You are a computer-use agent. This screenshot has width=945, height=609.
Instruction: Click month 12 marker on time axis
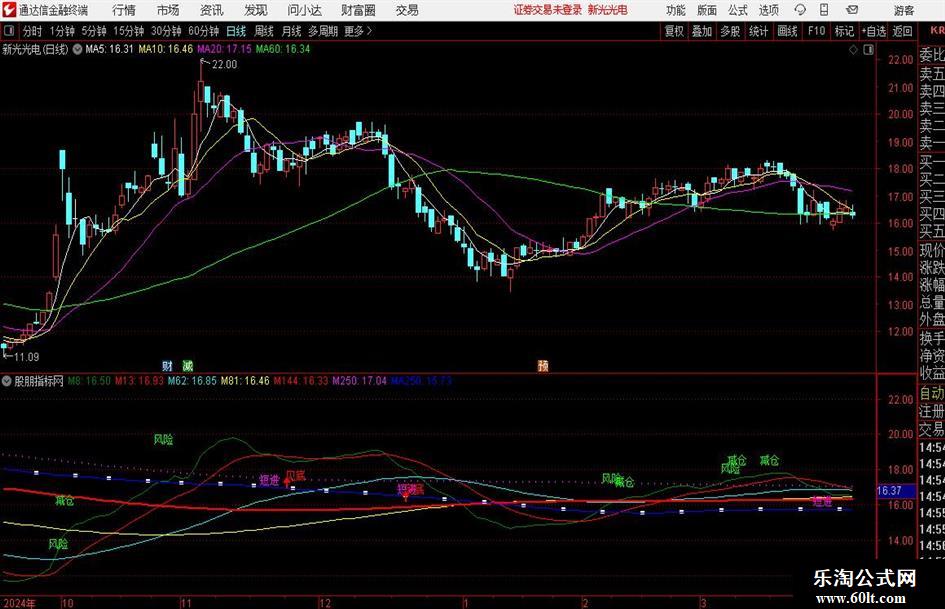coord(325,603)
